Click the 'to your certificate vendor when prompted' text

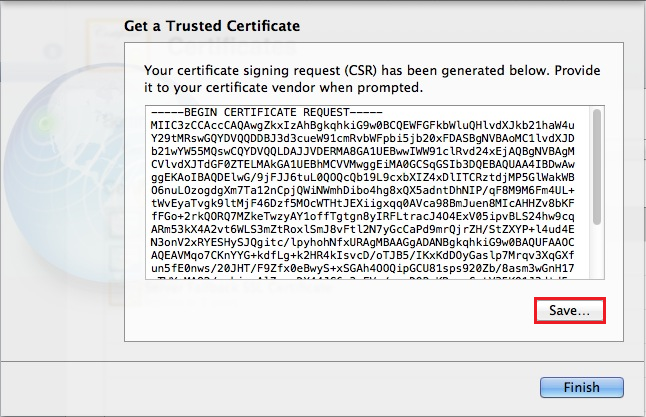click(300, 87)
